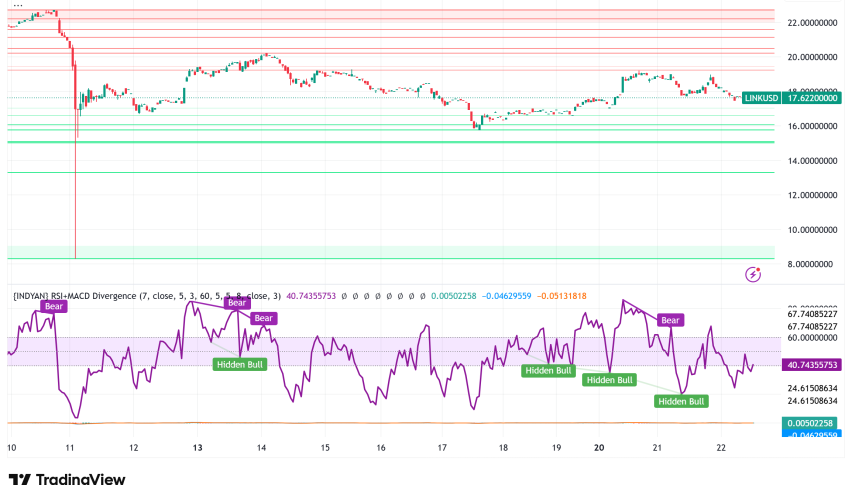
Task: Click the leftmost Hidden Bull label
Action: pyautogui.click(x=240, y=364)
